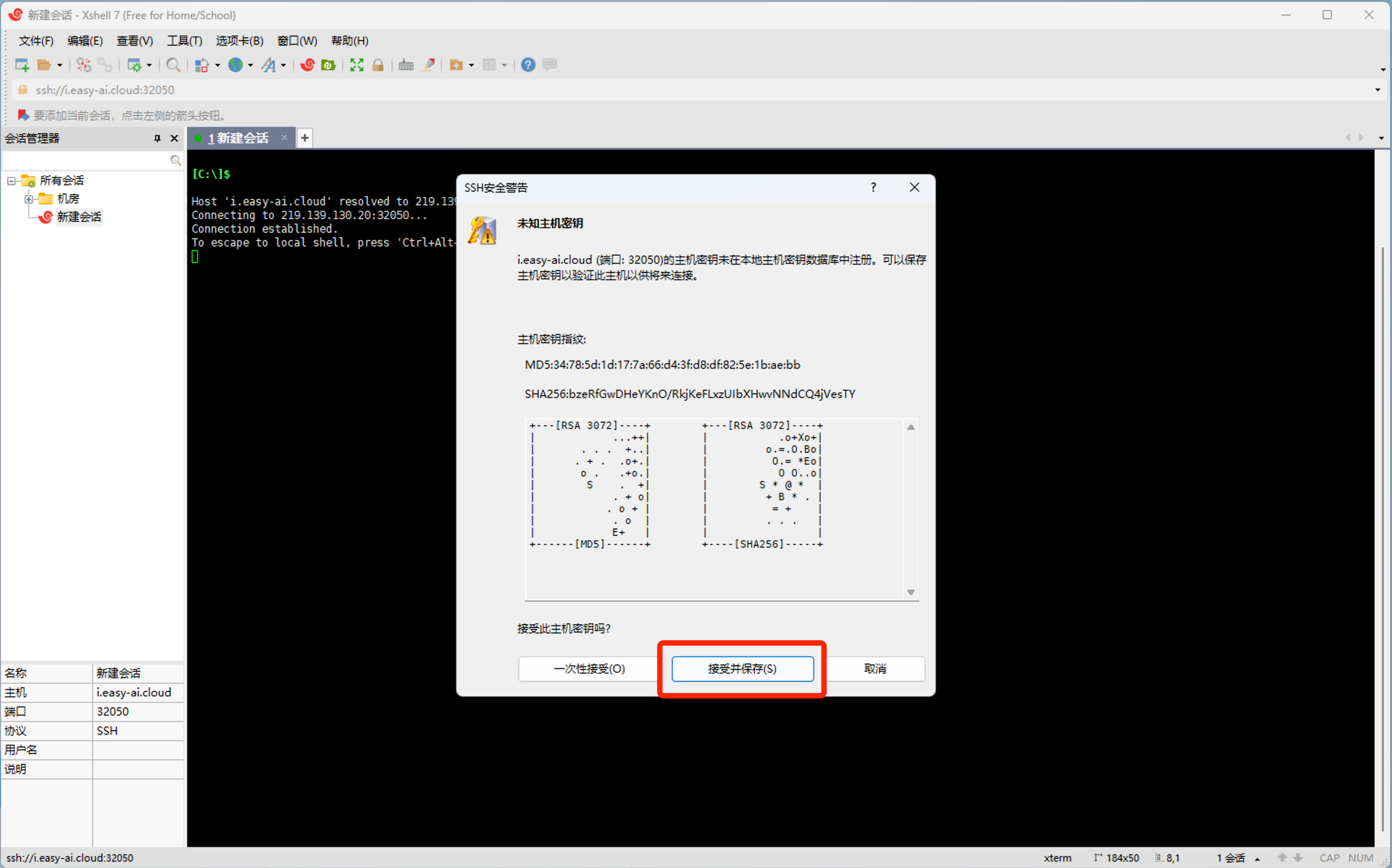The image size is (1392, 868).
Task: Click 取消 button in SSH dialog
Action: click(x=875, y=669)
